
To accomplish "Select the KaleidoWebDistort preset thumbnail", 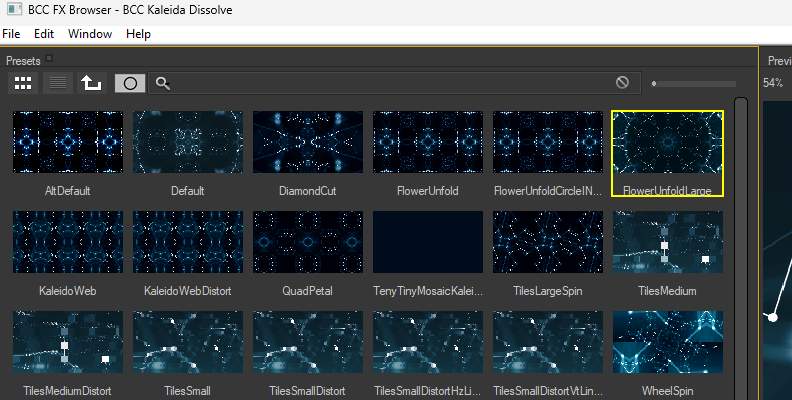I will [x=188, y=242].
